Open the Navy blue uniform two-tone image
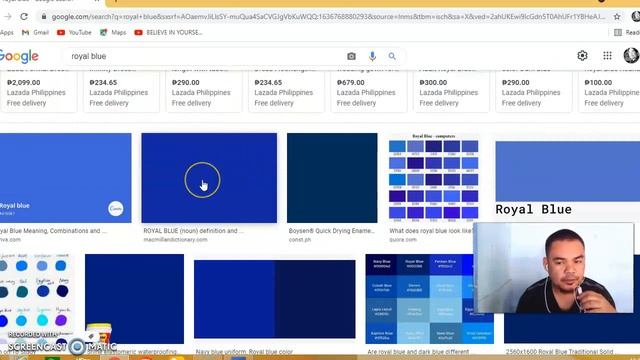 (275, 299)
